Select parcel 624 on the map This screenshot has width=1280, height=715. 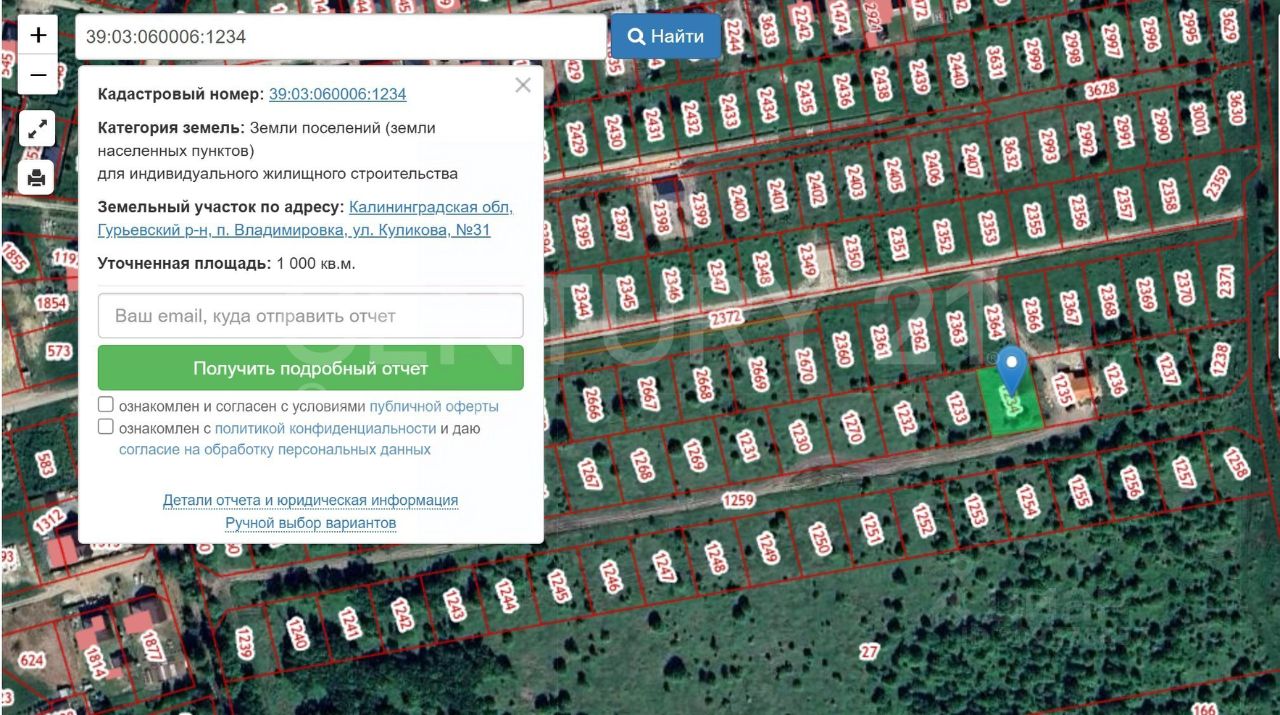coord(32,660)
